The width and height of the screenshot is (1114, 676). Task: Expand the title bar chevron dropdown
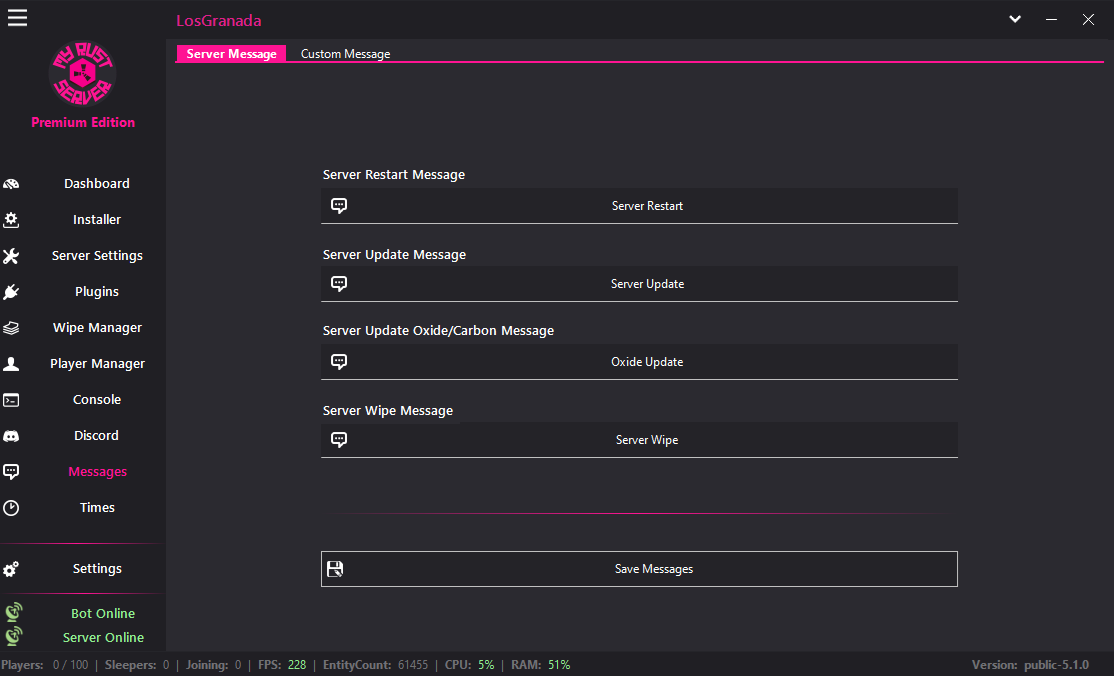[x=1015, y=19]
